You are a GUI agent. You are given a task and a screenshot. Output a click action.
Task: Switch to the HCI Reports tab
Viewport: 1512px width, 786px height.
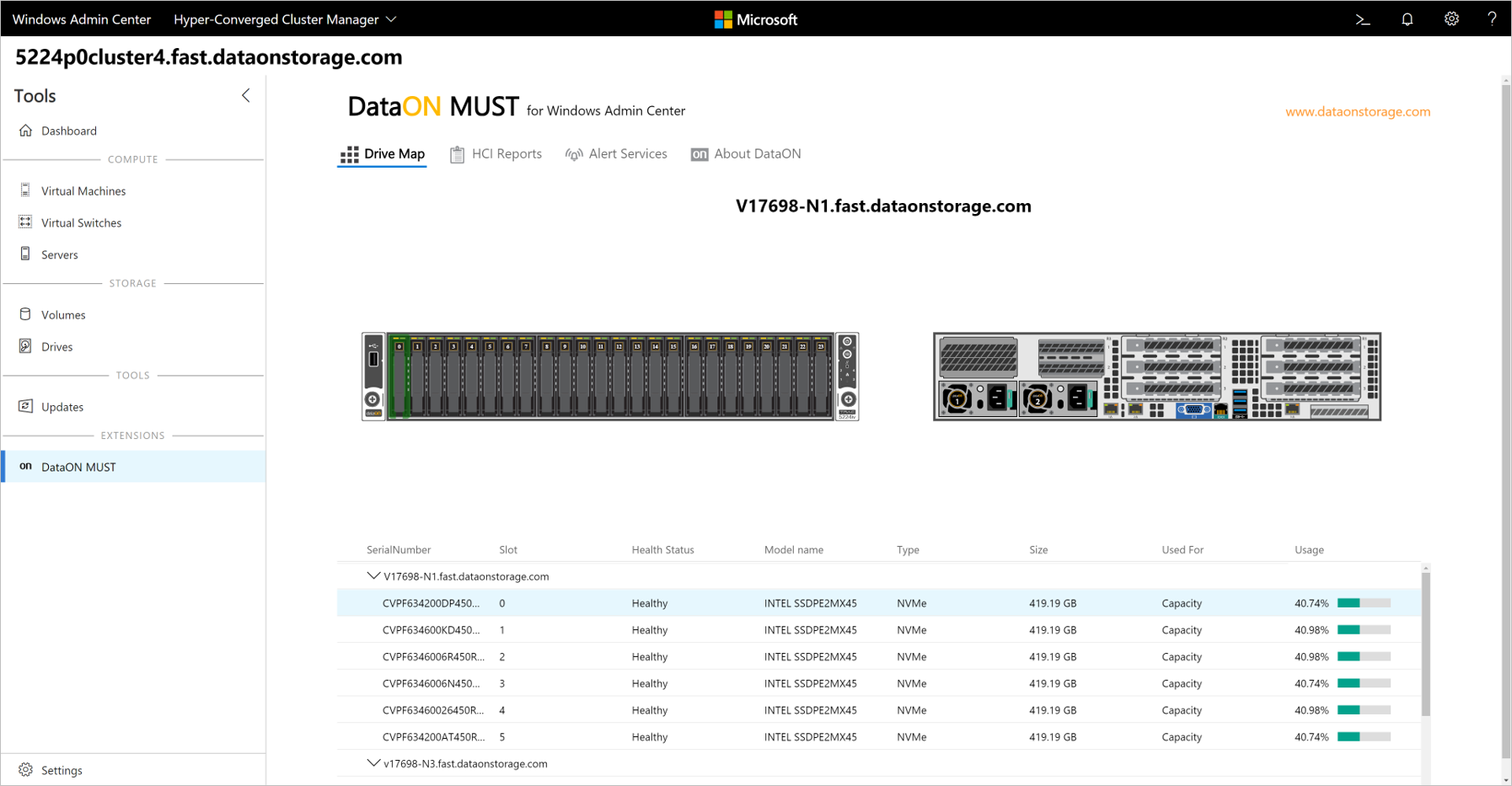pos(496,154)
